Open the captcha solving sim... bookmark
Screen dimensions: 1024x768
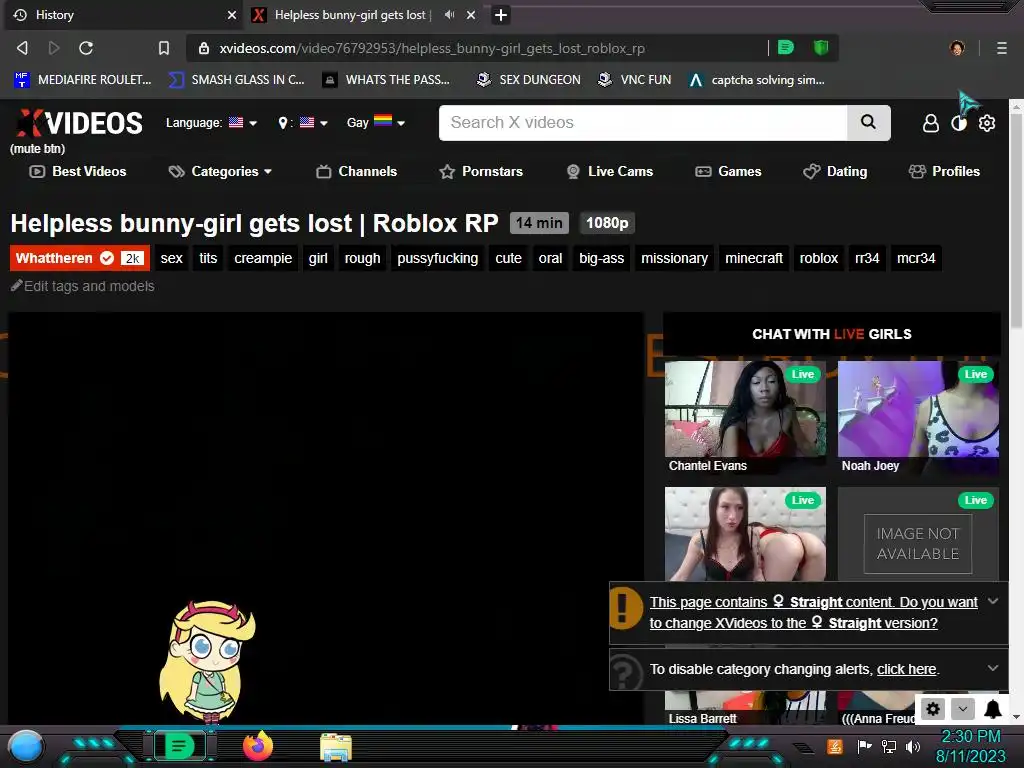(757, 80)
